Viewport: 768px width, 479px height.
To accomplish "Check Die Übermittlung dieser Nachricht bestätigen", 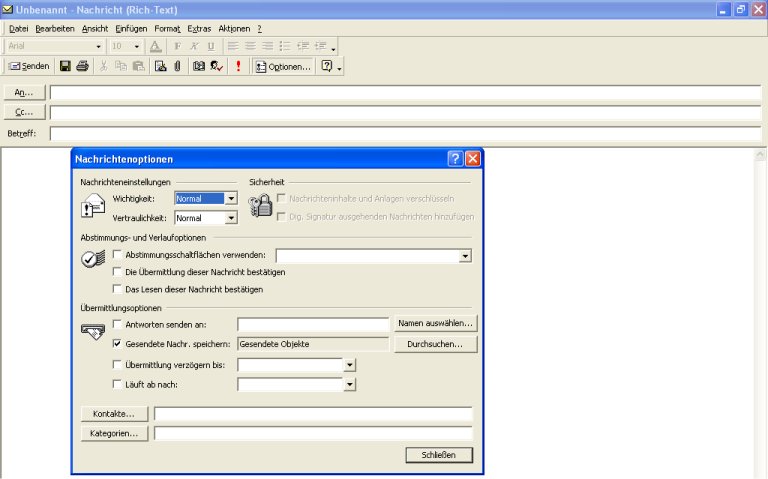I will (117, 272).
